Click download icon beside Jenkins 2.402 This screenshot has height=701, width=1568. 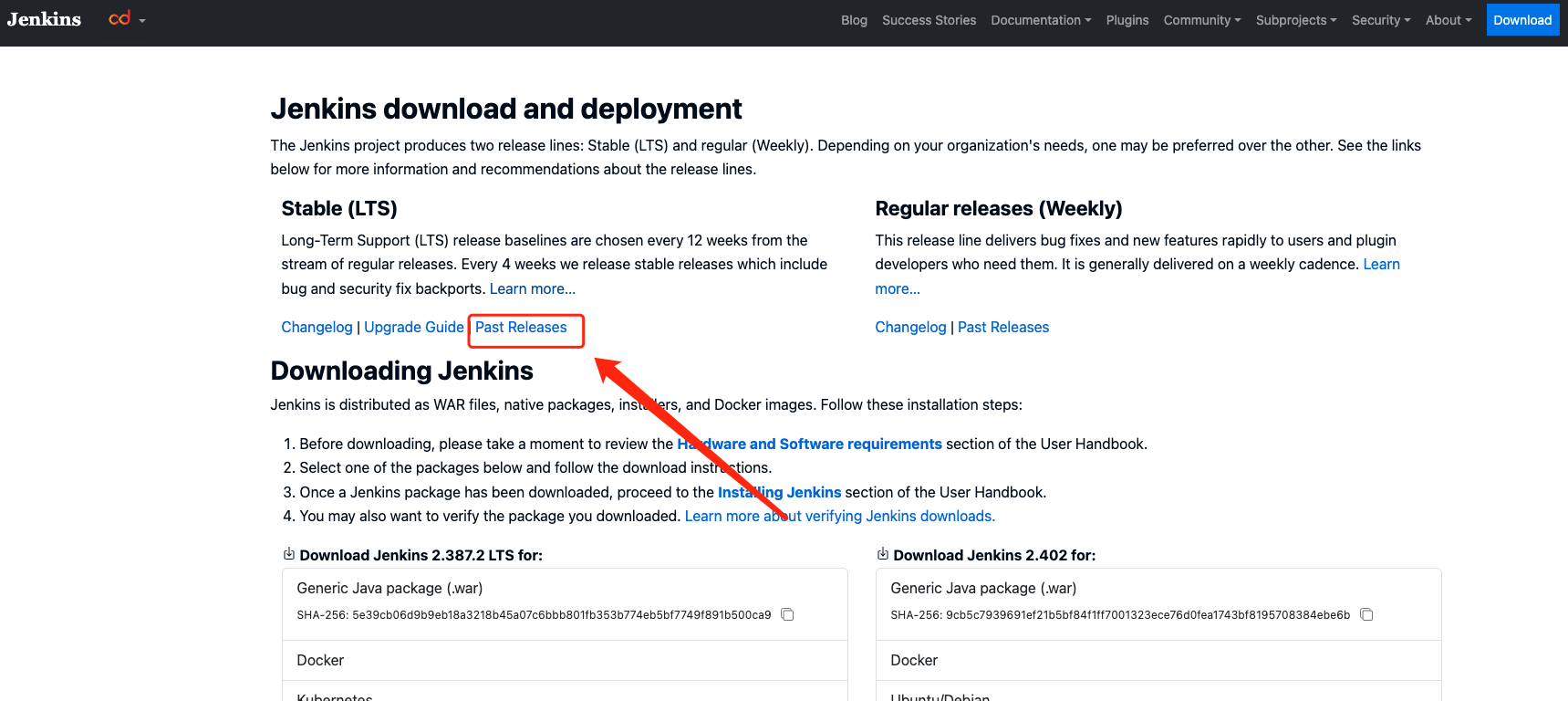tap(883, 554)
